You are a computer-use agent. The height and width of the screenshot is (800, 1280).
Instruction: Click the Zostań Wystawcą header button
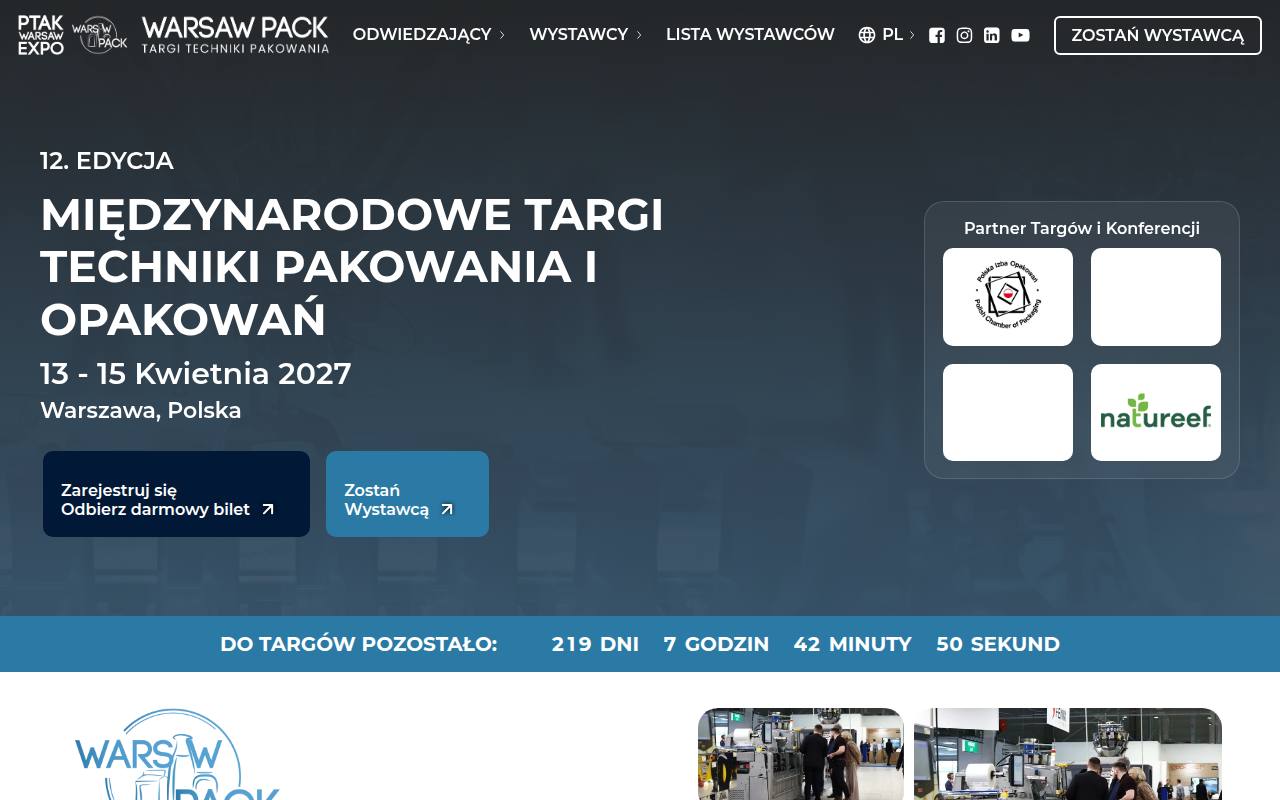[x=1158, y=35]
